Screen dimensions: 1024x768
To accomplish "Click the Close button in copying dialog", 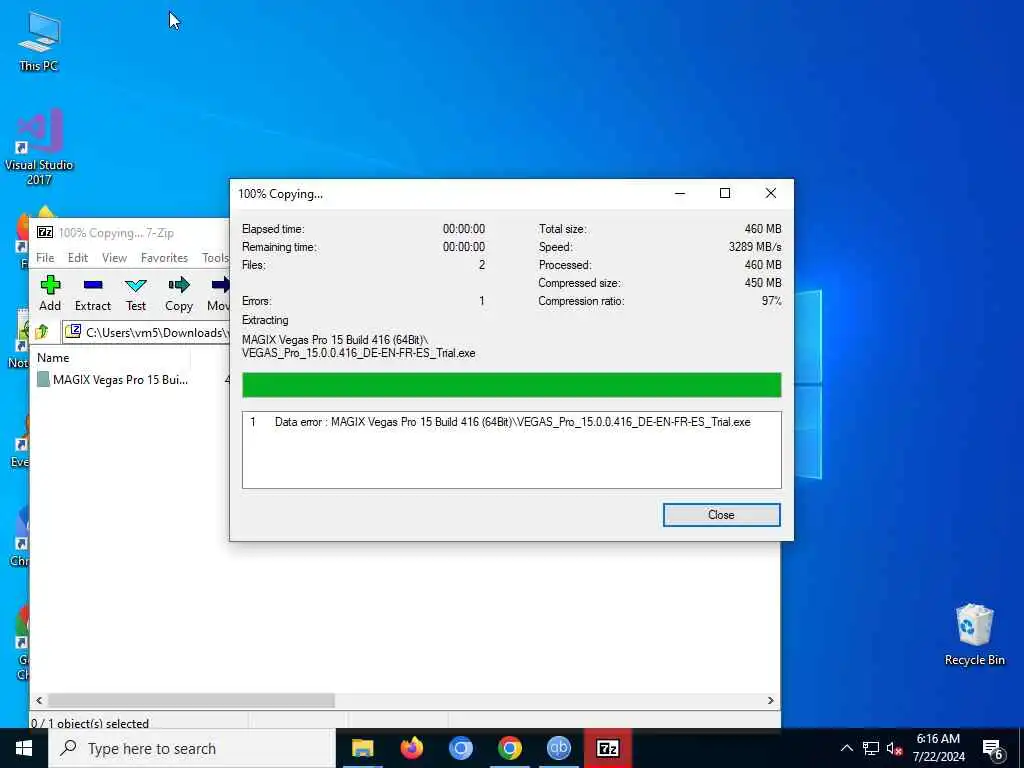I will point(721,515).
